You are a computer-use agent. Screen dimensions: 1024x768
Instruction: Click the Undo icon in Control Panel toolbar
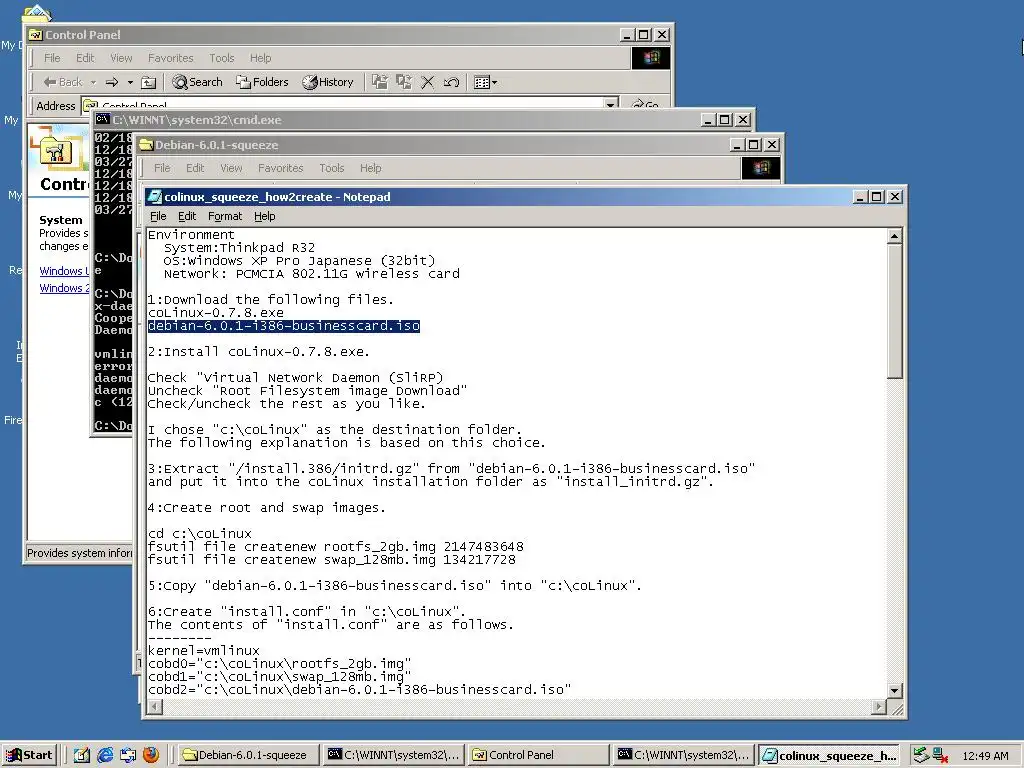[x=451, y=82]
